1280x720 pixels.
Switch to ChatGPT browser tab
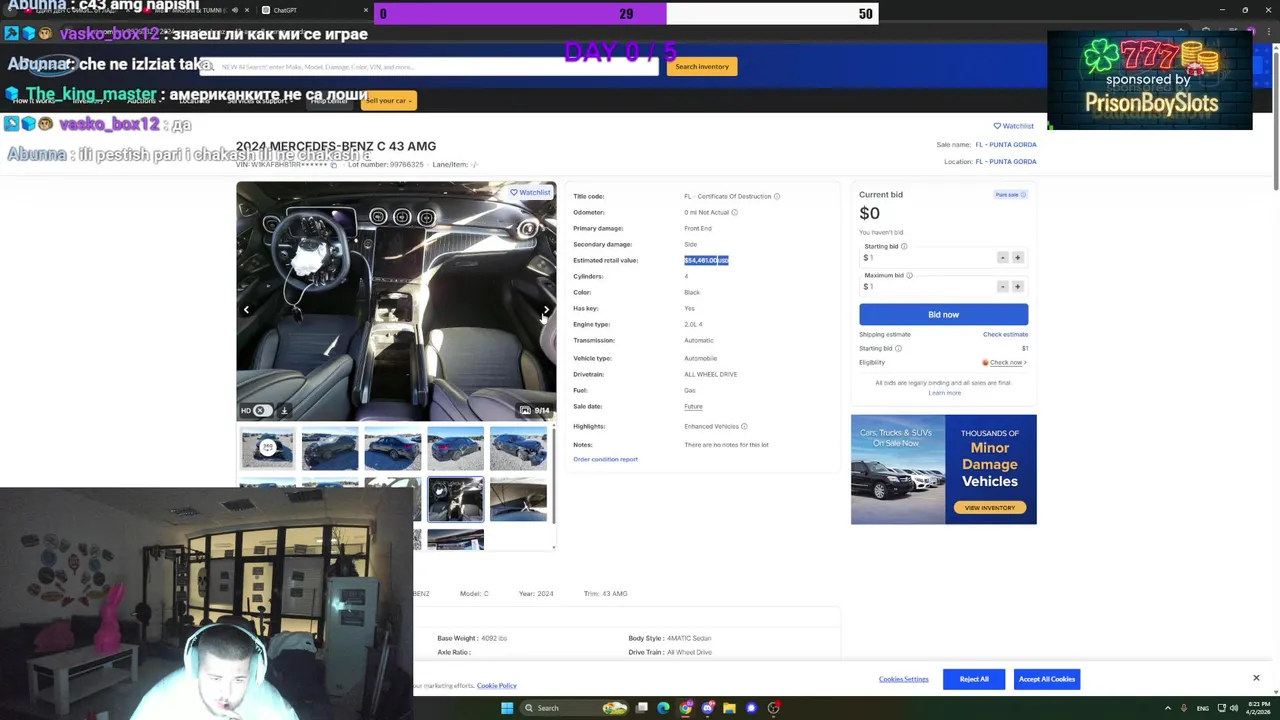click(312, 10)
